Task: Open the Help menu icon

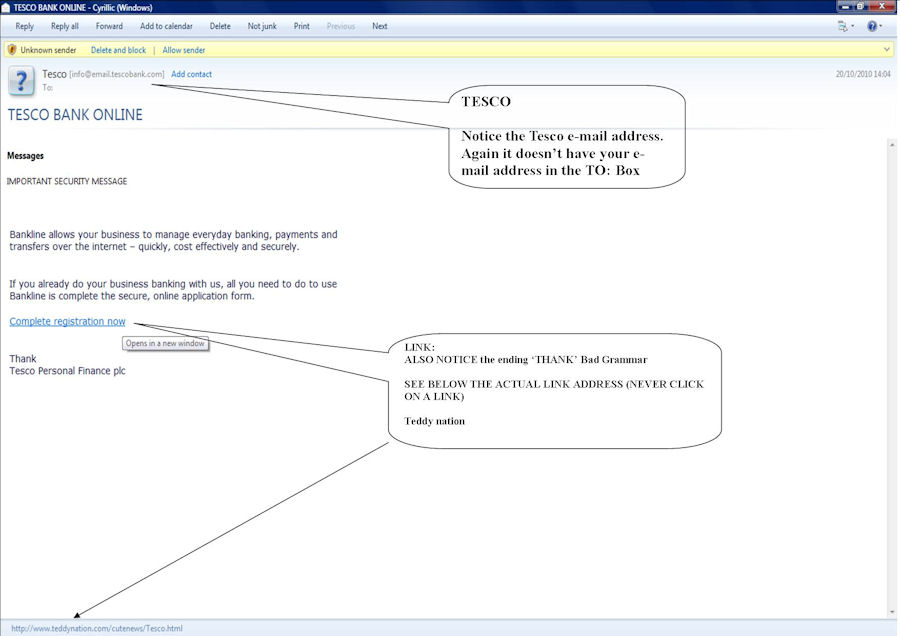Action: (x=871, y=26)
